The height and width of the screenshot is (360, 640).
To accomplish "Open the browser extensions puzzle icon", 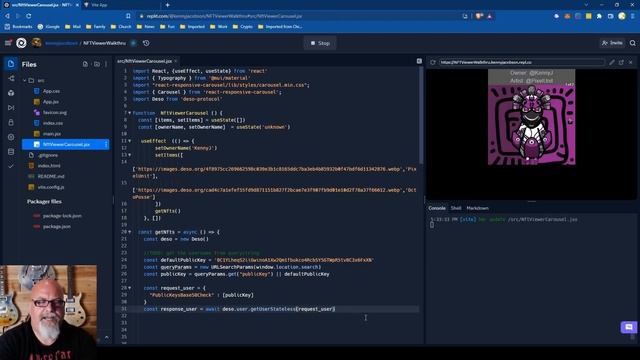I will 599,16.
